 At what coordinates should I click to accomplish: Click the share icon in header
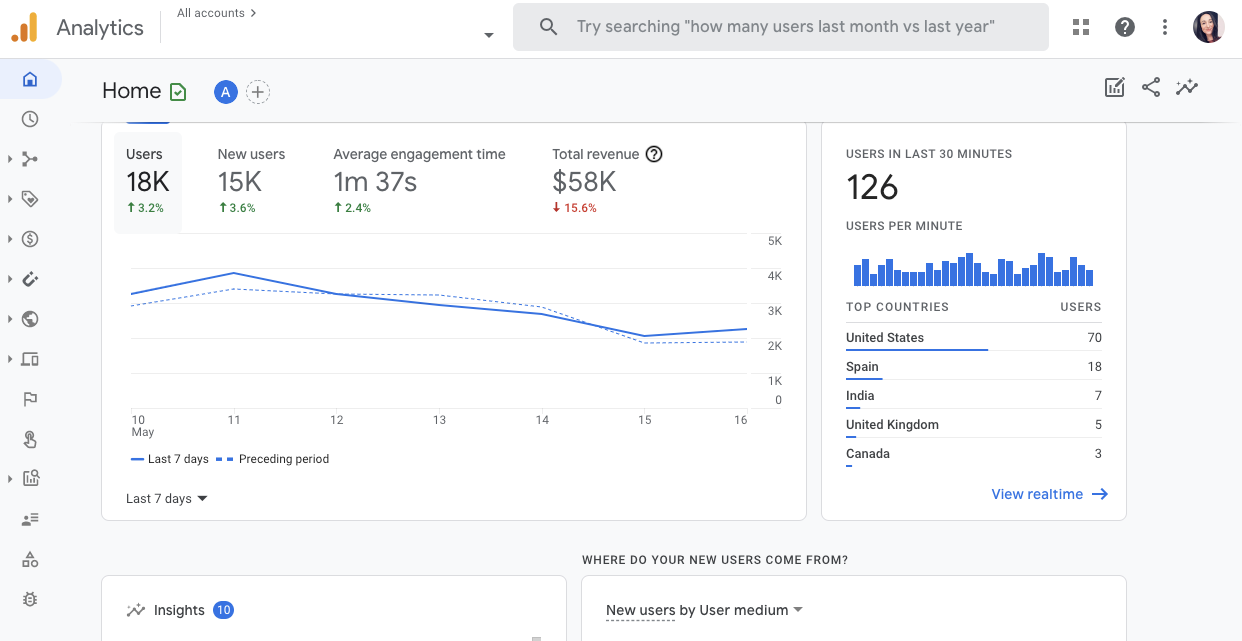1151,88
